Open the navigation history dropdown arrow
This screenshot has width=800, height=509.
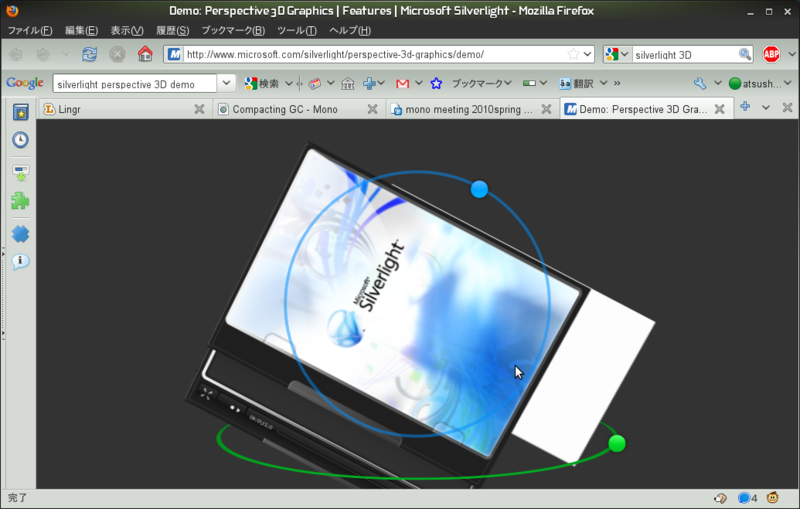point(66,54)
